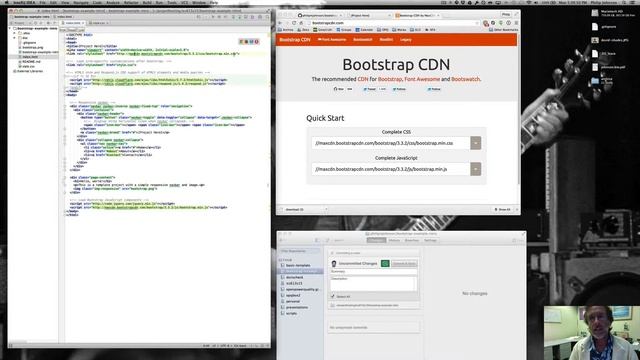This screenshot has height=360, width=640.
Task: Reload the bootstrapcdn.com page in browser
Action: pyautogui.click(x=294, y=23)
